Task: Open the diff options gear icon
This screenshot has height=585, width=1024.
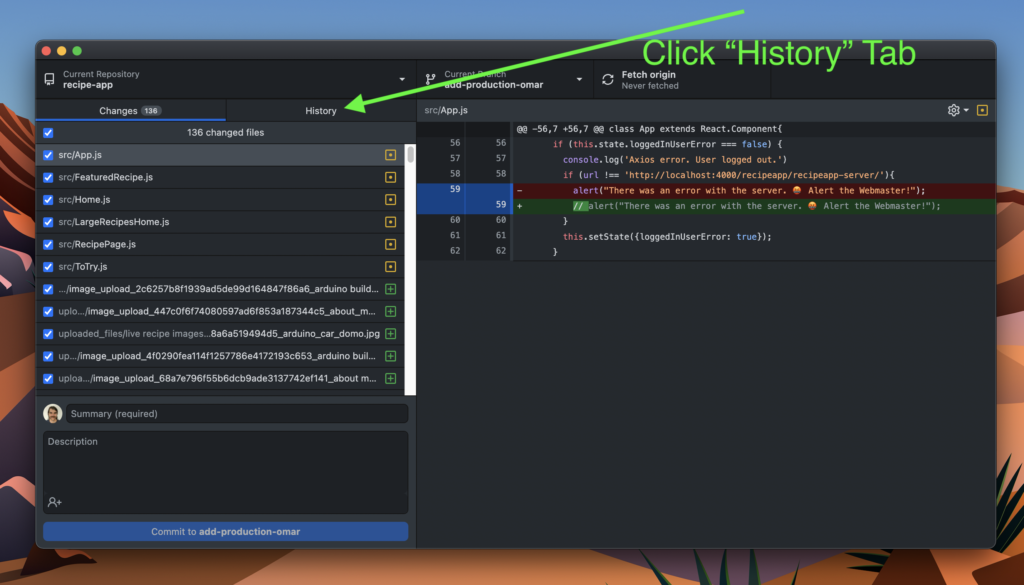Action: point(955,110)
